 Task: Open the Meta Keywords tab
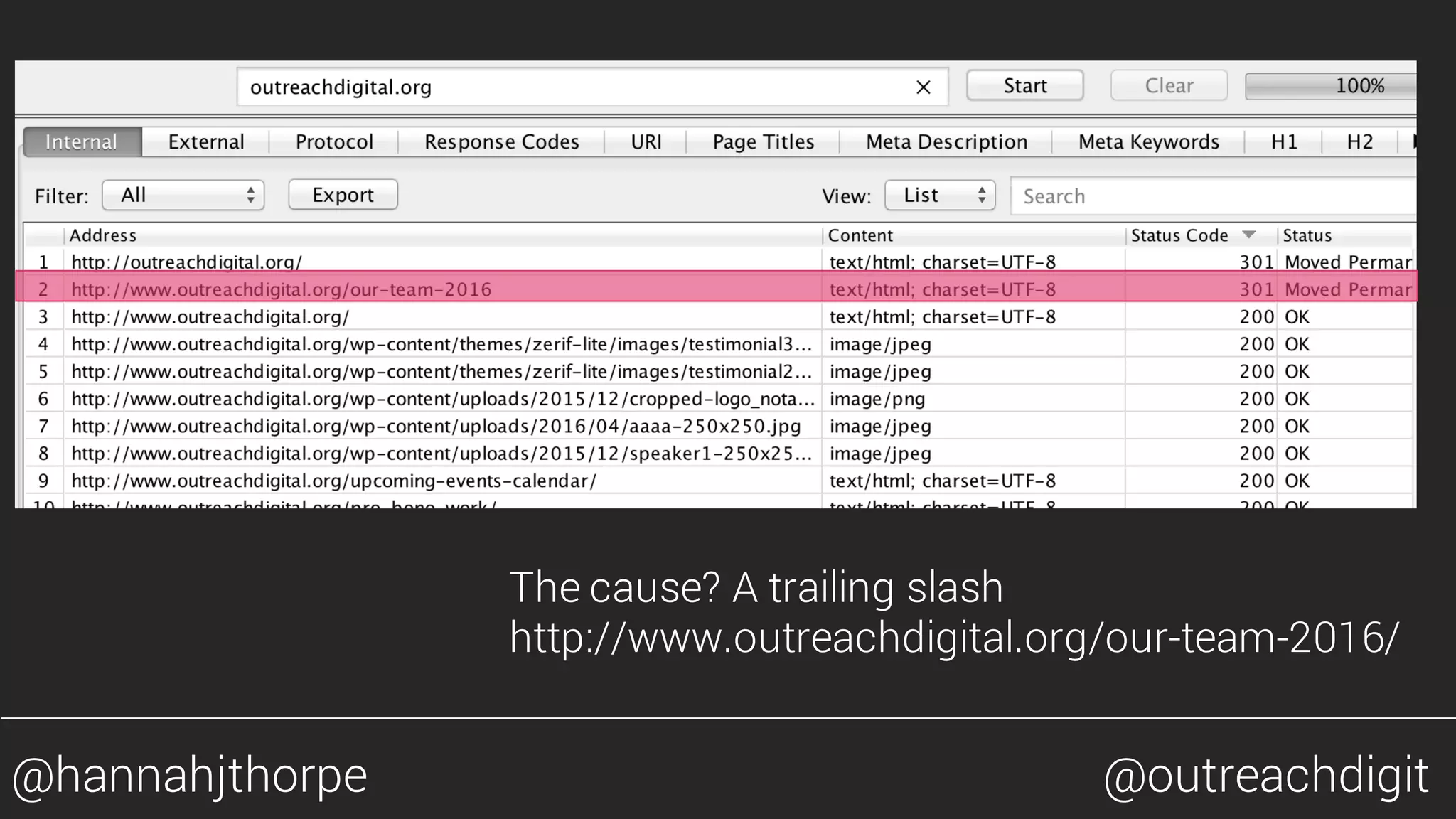point(1148,141)
